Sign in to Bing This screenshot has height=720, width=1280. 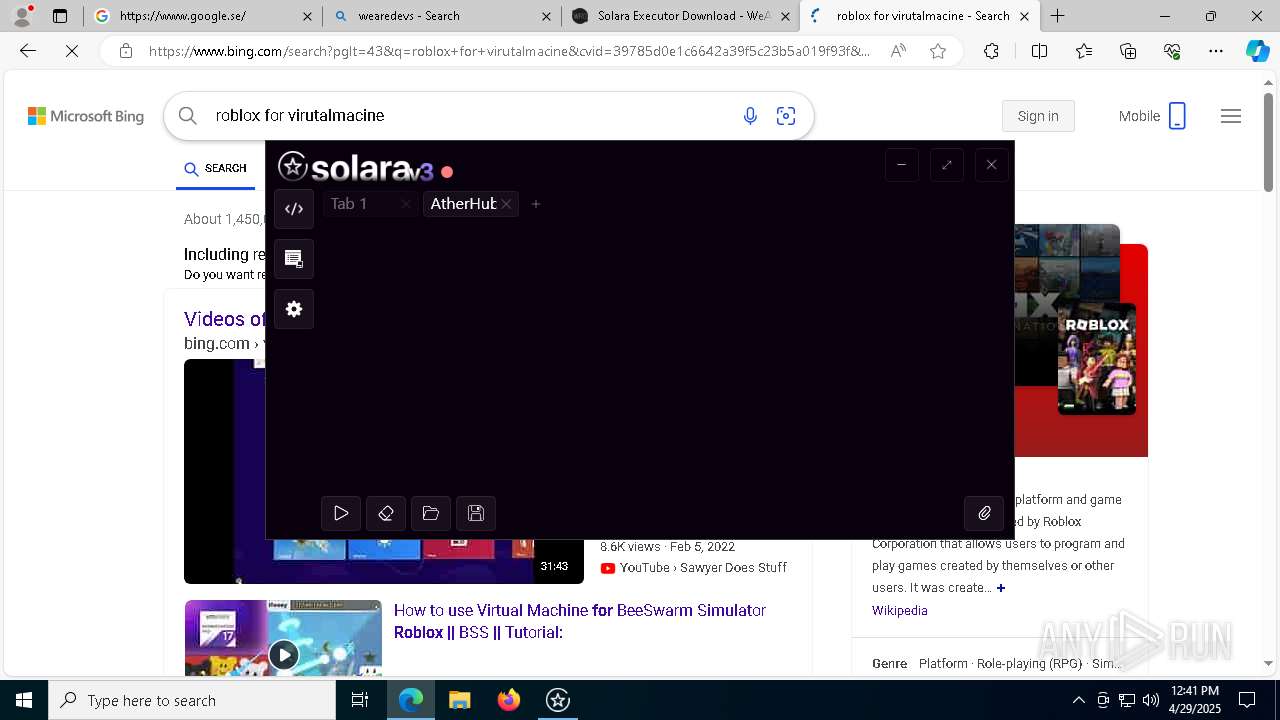click(x=1038, y=116)
